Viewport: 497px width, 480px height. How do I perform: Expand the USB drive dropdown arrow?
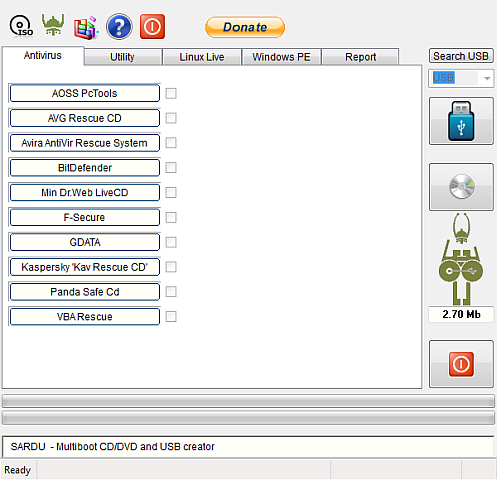point(487,79)
